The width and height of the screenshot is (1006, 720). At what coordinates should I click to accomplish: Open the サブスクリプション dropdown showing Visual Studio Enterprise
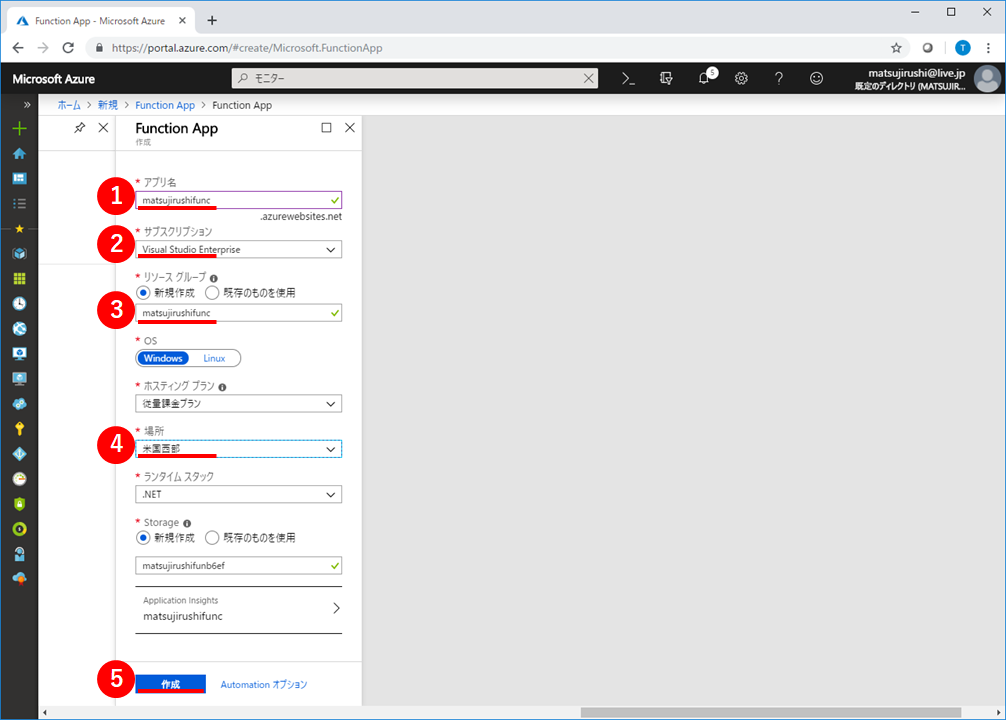(x=238, y=250)
